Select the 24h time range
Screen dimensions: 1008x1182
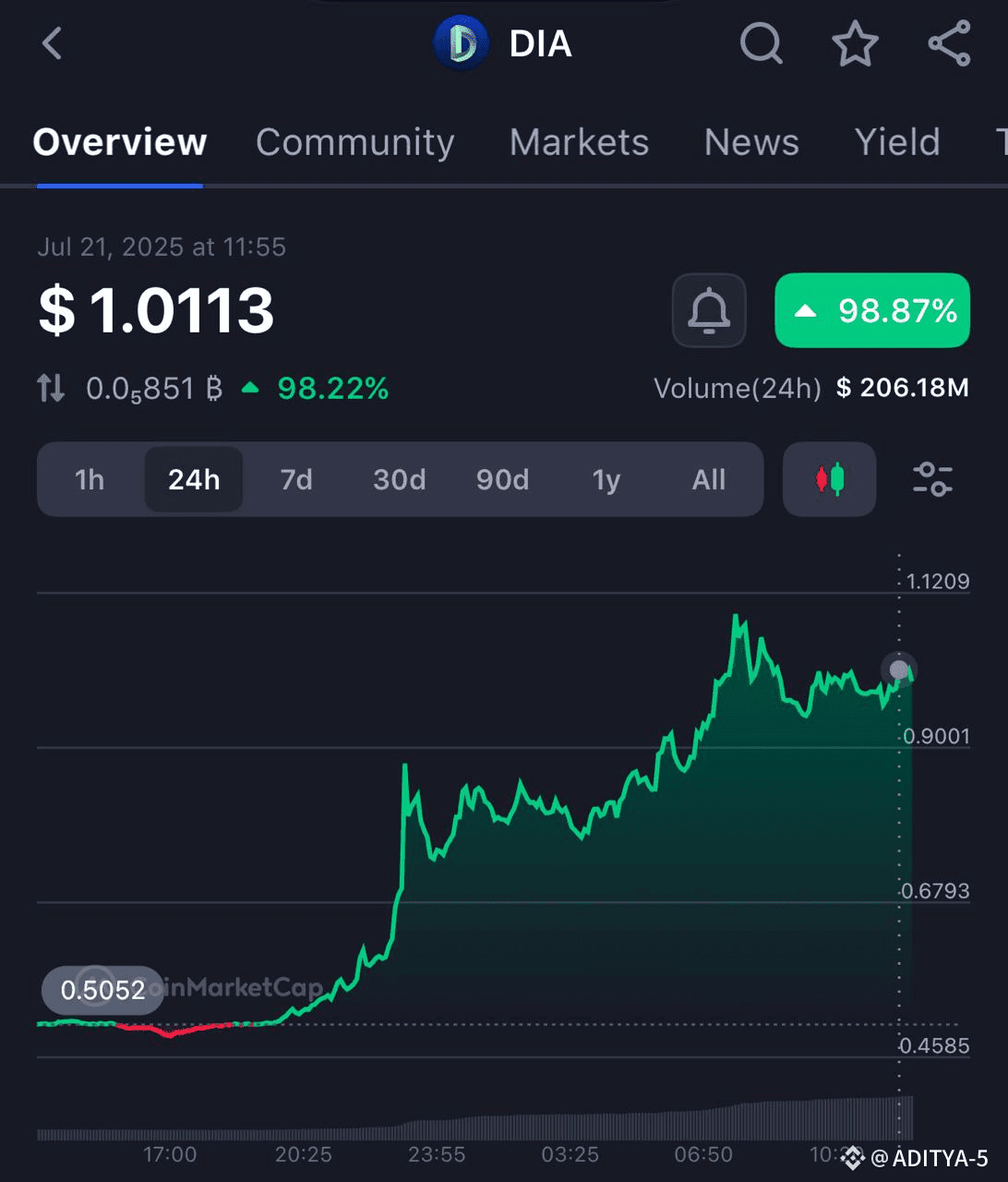pos(194,479)
